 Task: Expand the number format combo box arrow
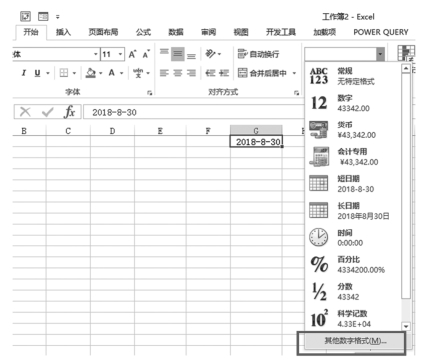(380, 54)
